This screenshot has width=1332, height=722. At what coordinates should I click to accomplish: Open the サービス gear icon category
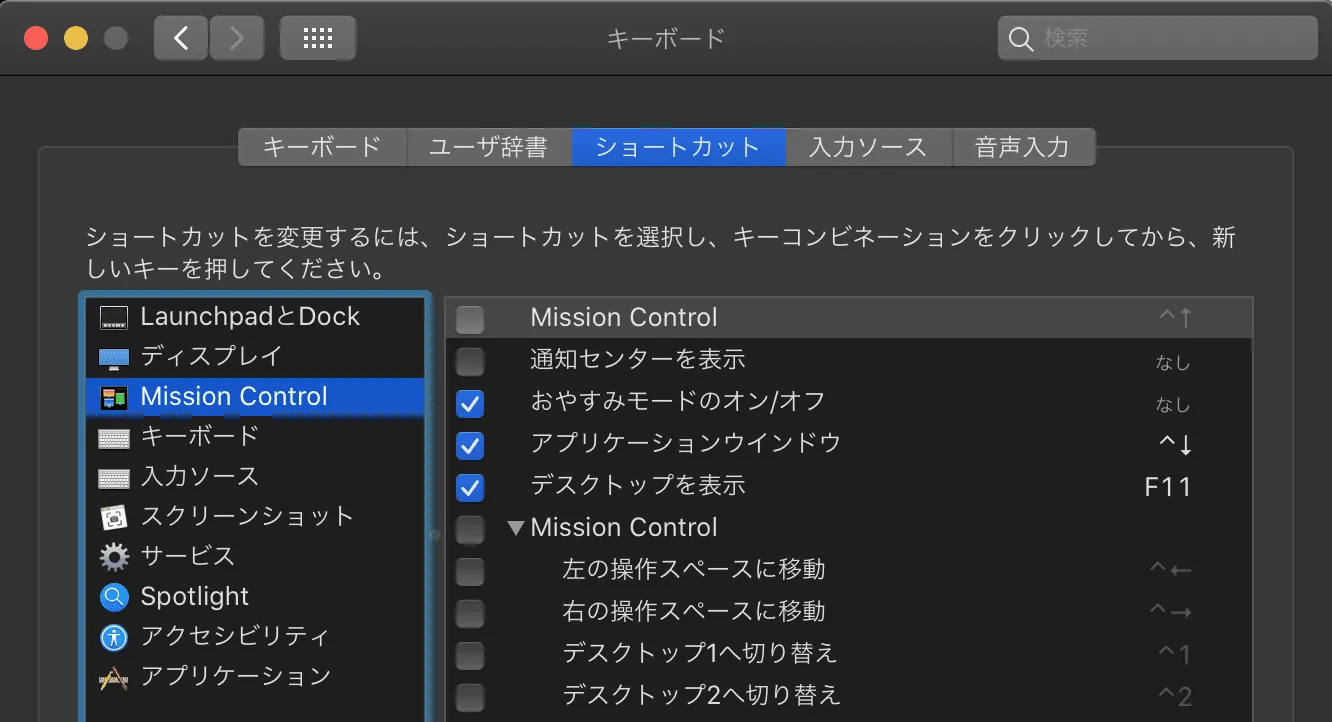(114, 557)
